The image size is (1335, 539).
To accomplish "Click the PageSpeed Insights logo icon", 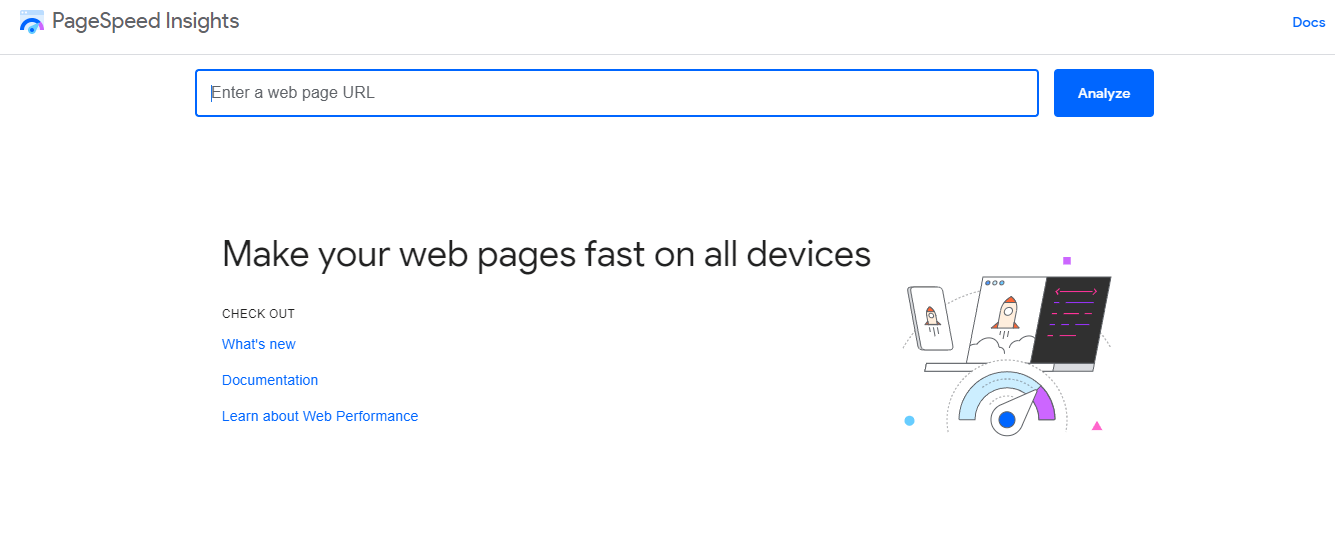I will pyautogui.click(x=32, y=21).
